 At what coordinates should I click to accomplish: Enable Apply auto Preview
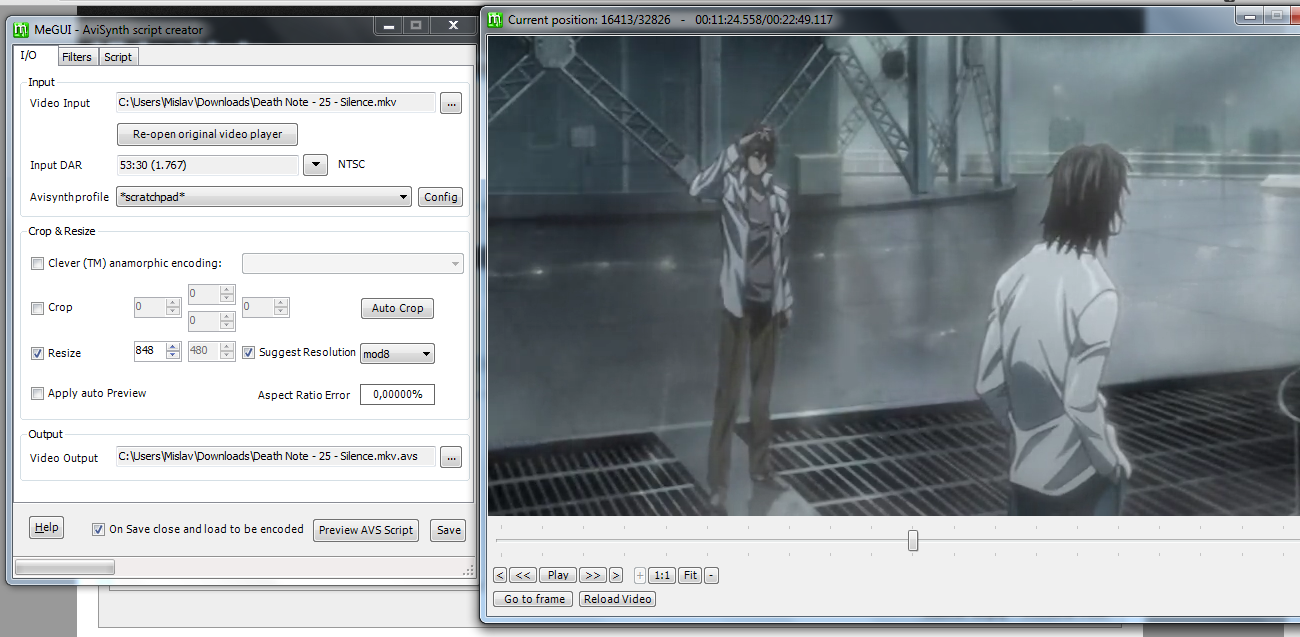(x=38, y=394)
